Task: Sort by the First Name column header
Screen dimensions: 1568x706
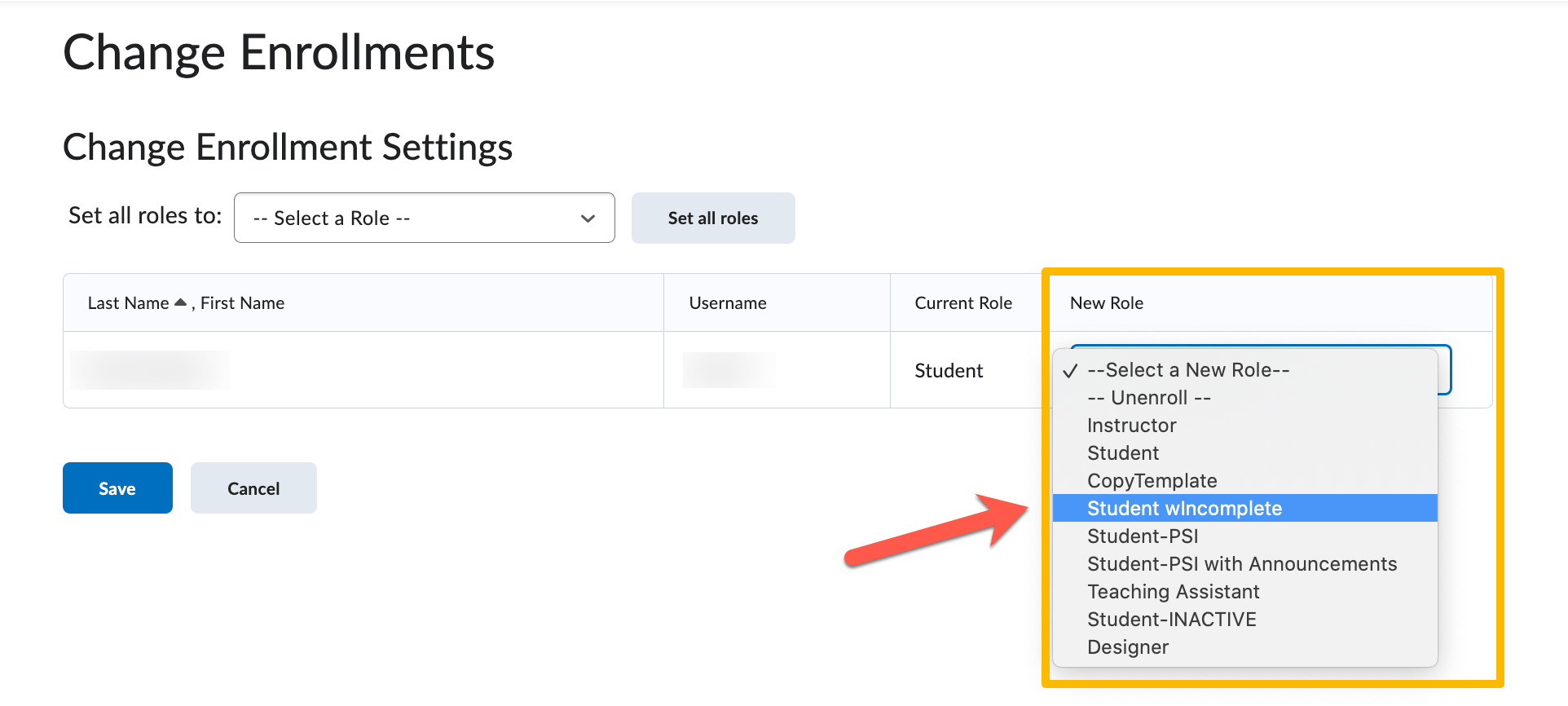Action: pyautogui.click(x=243, y=303)
